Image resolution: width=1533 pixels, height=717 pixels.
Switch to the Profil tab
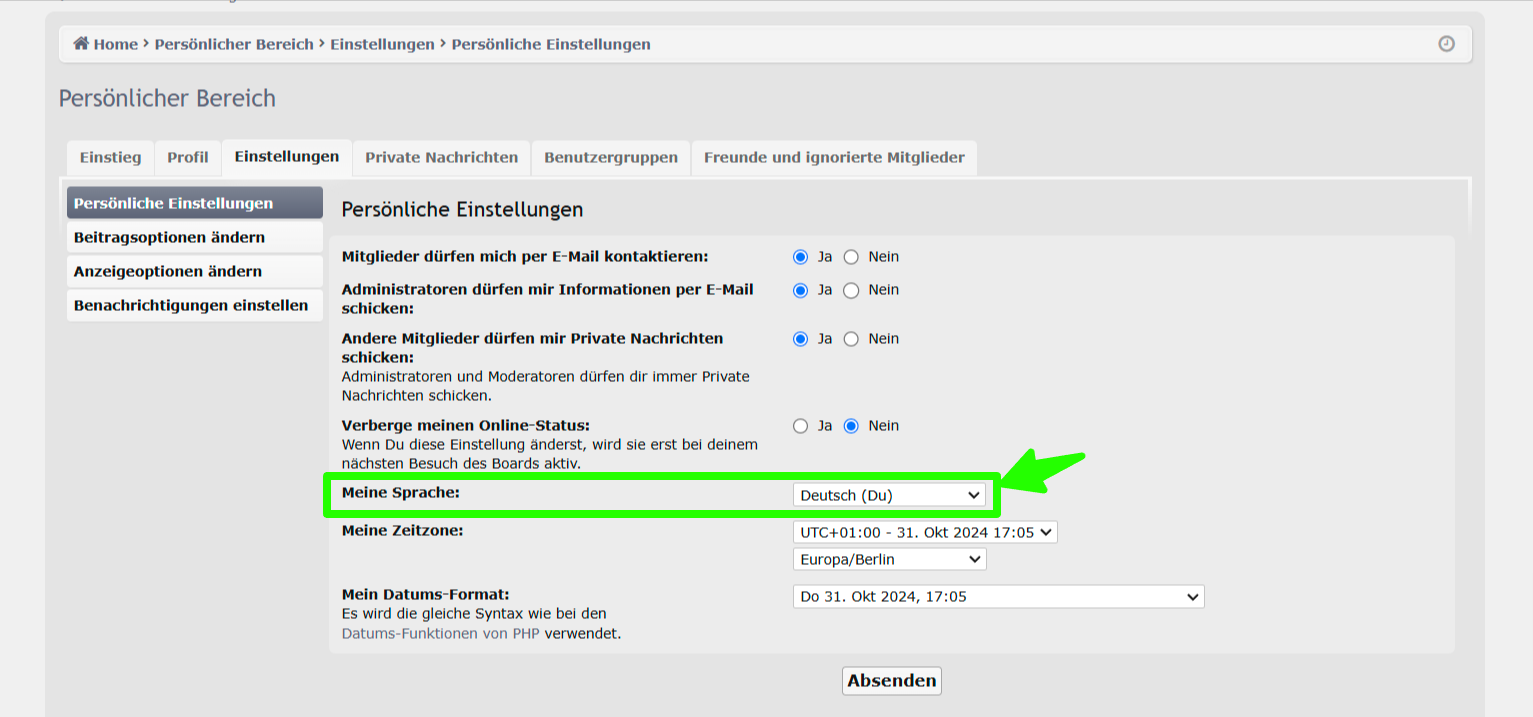tap(188, 158)
